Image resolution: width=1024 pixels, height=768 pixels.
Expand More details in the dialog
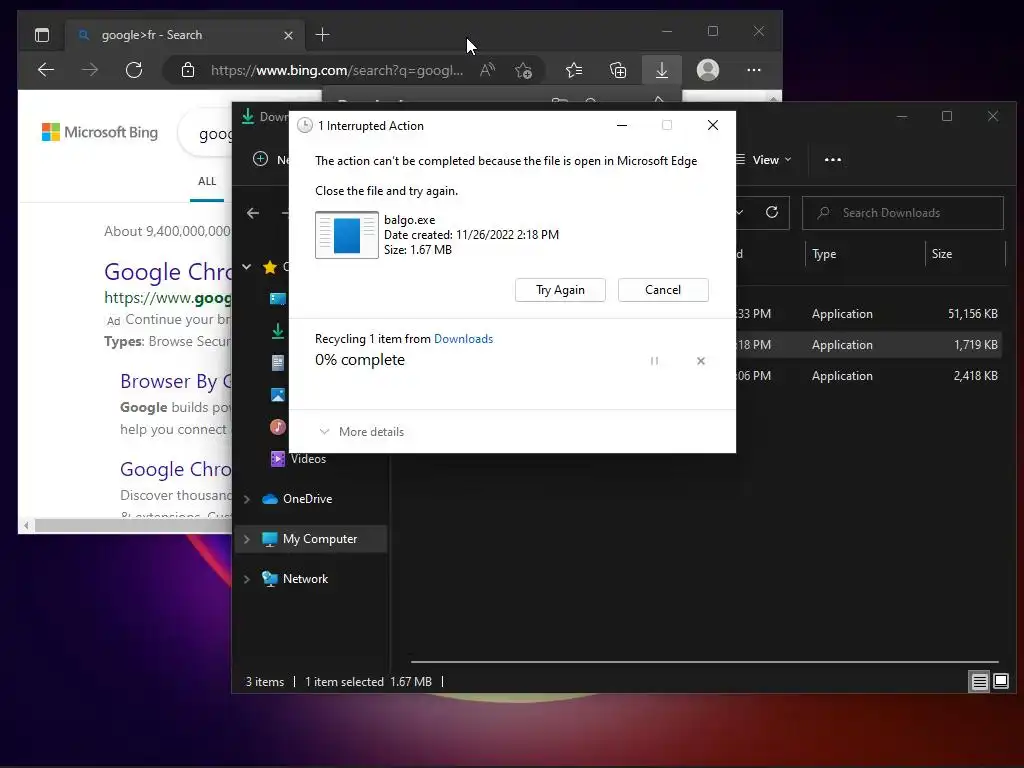[x=361, y=432]
